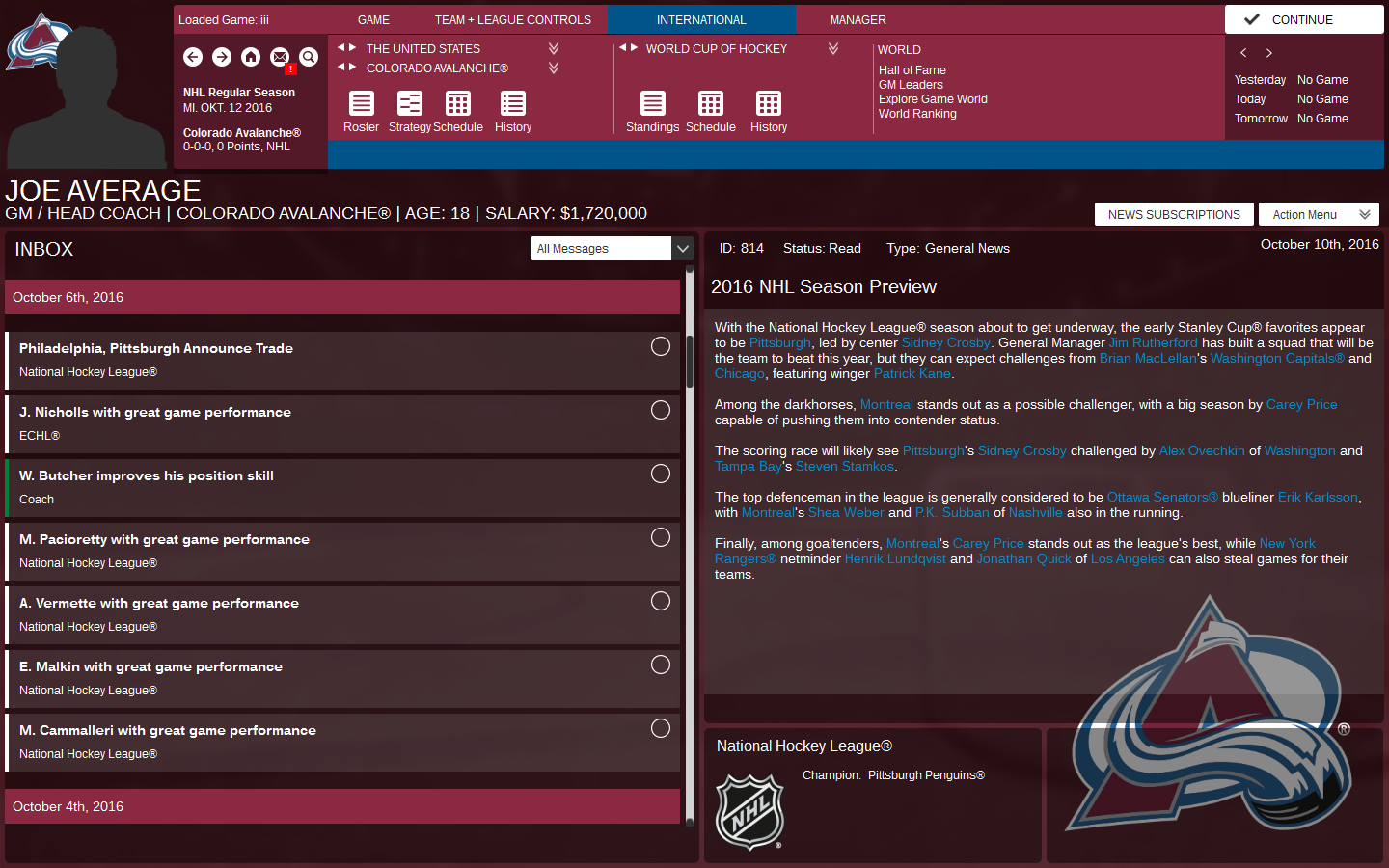1389x868 pixels.
Task: Switch to the INTERNATIONAL tab
Action: [701, 20]
